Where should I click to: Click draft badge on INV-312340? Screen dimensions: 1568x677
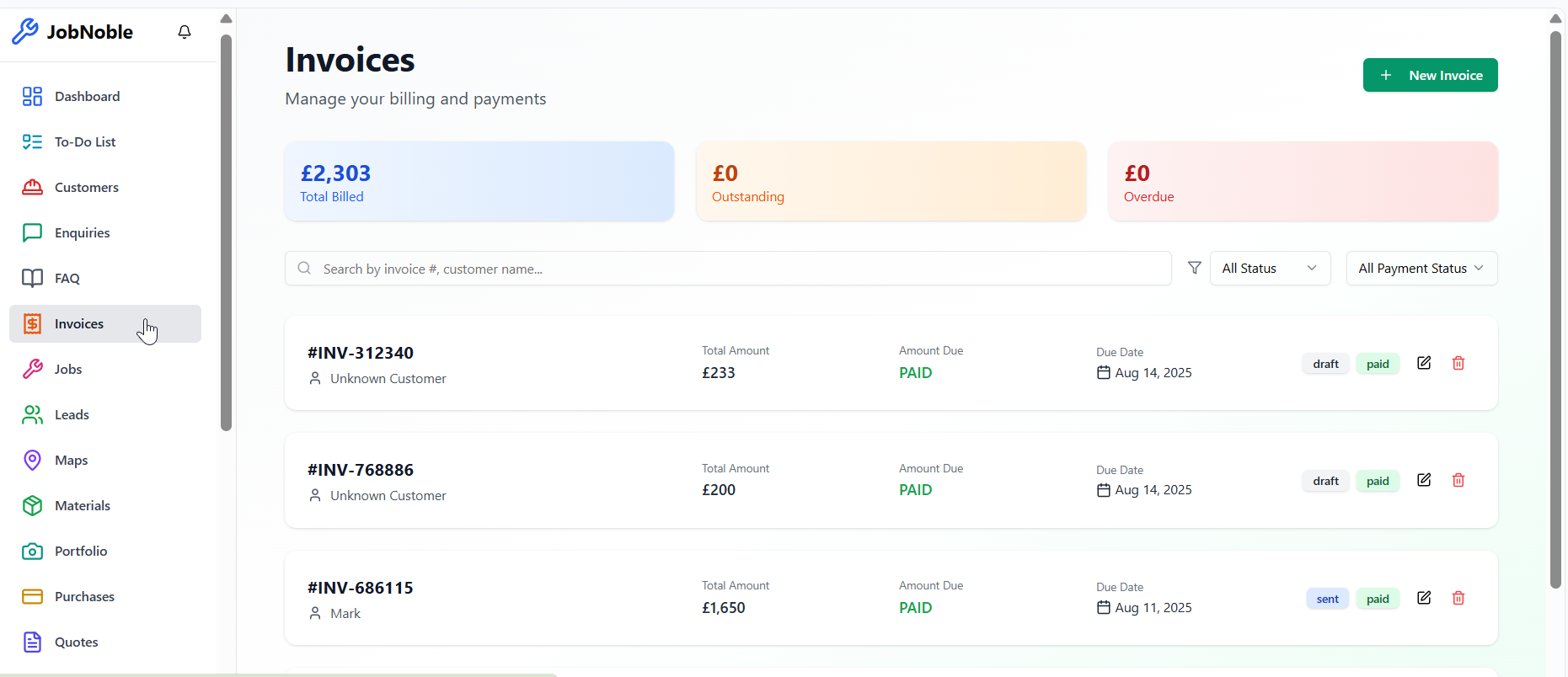tap(1325, 364)
